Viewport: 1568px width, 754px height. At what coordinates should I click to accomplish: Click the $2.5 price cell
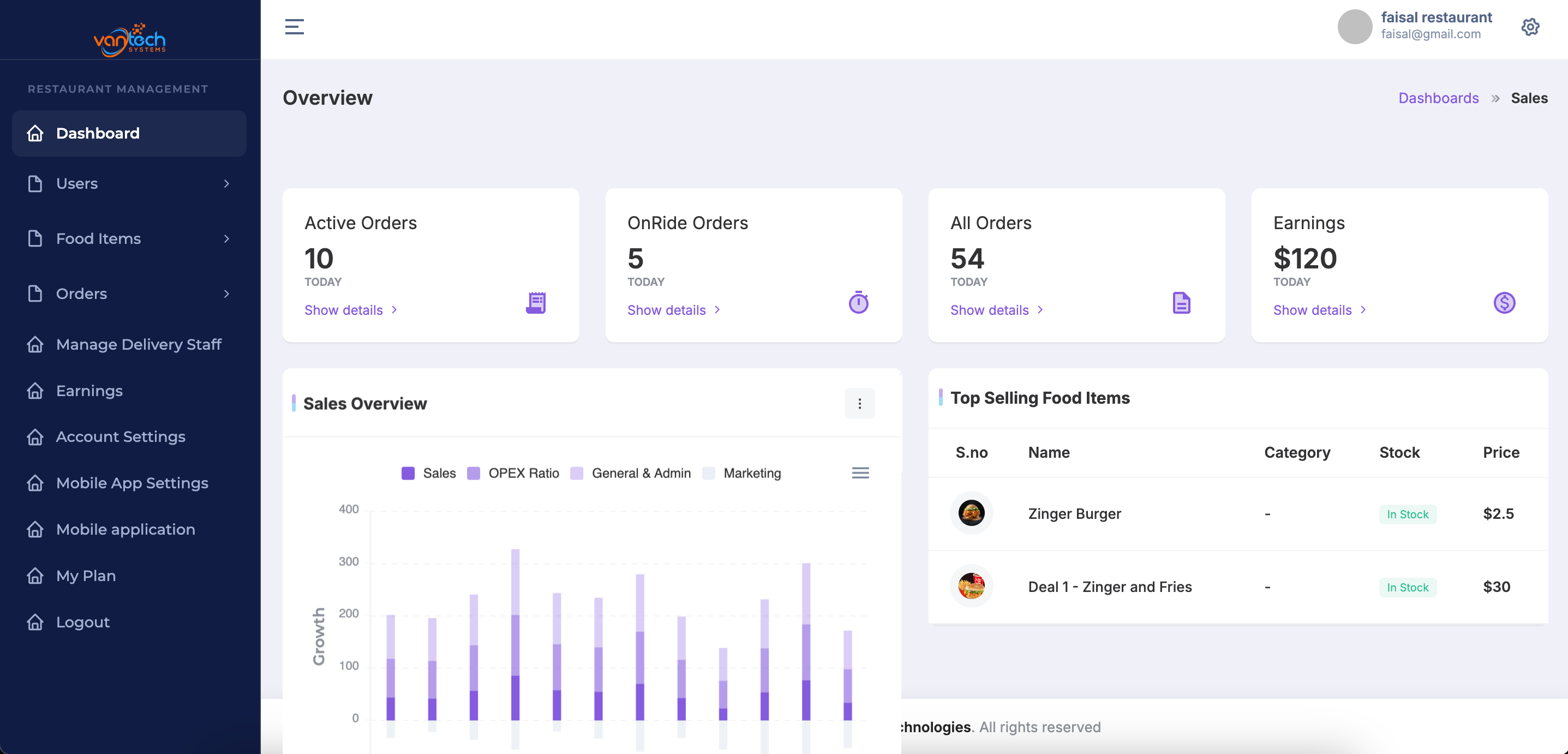click(x=1498, y=513)
